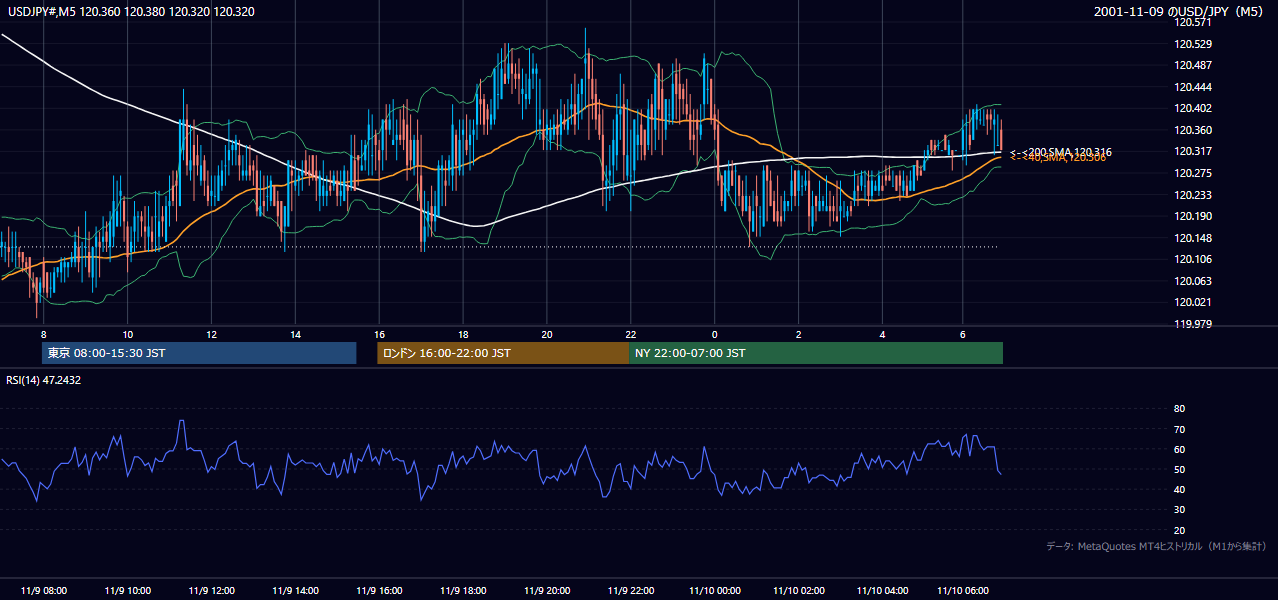Click the RSI 50 level label
This screenshot has width=1278, height=600.
click(x=1180, y=469)
